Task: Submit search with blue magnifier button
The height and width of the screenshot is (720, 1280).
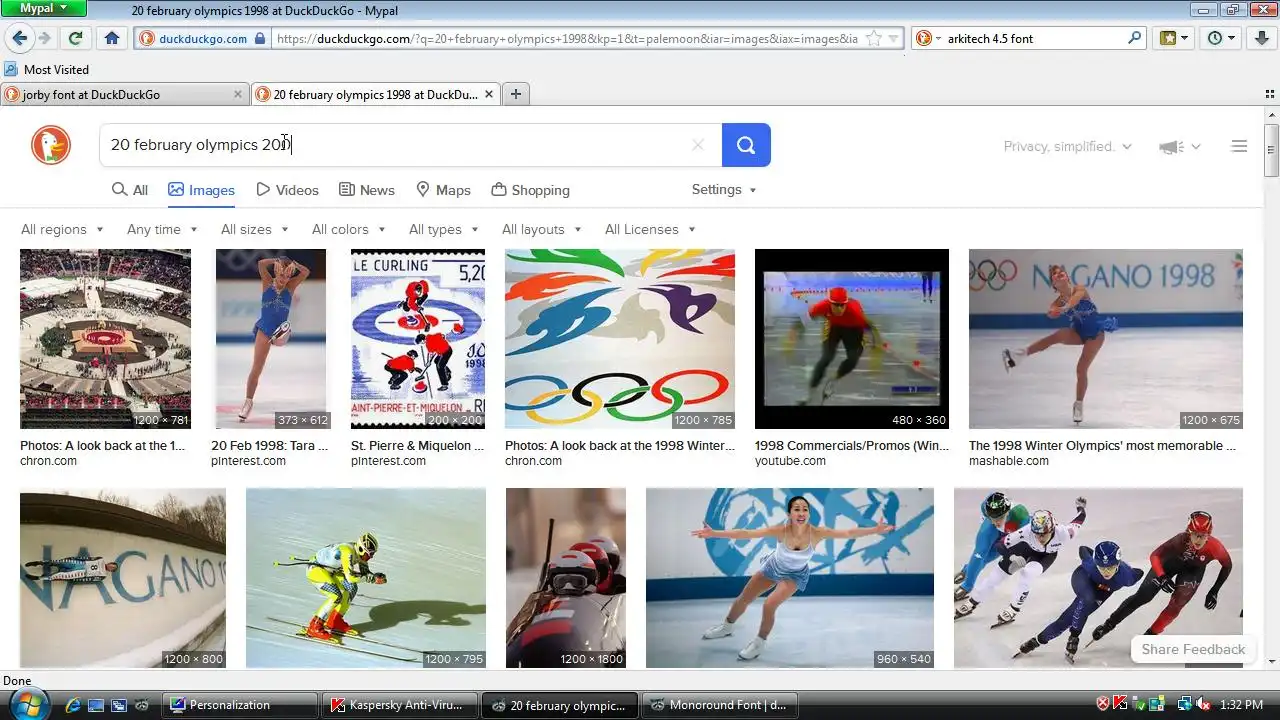Action: pyautogui.click(x=746, y=145)
